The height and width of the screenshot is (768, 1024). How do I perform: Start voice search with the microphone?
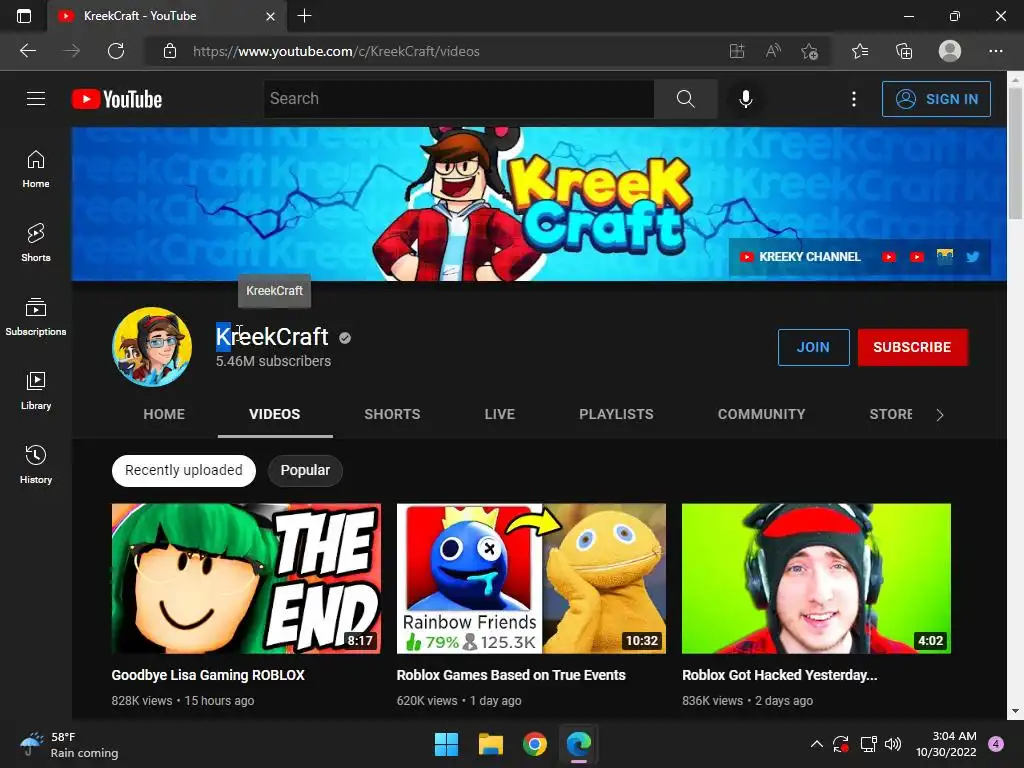pyautogui.click(x=746, y=99)
